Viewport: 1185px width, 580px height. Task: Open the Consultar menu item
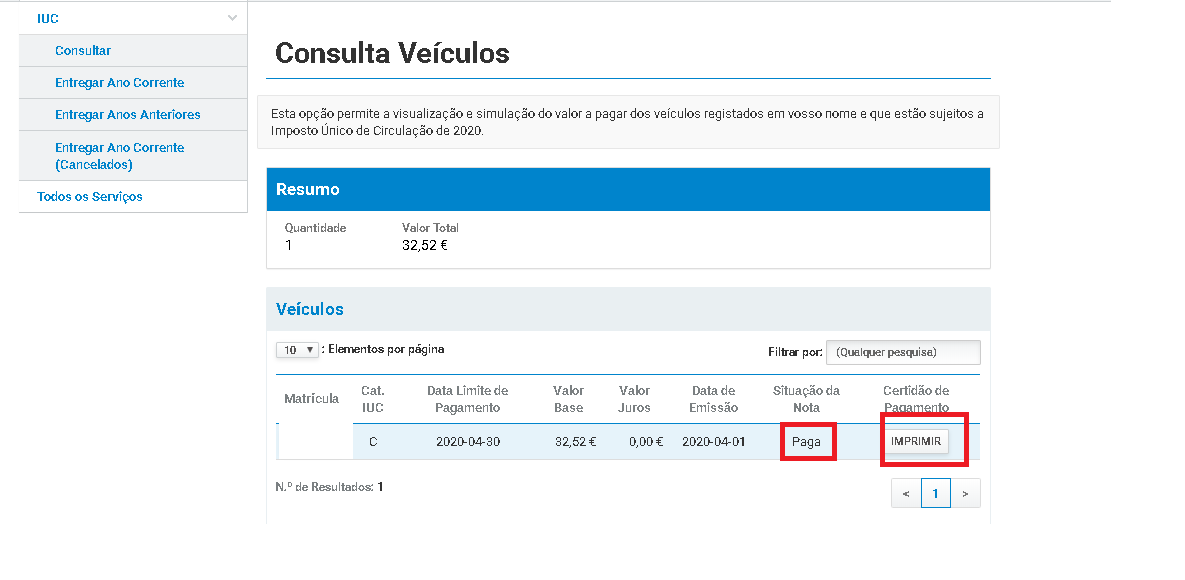tap(83, 51)
